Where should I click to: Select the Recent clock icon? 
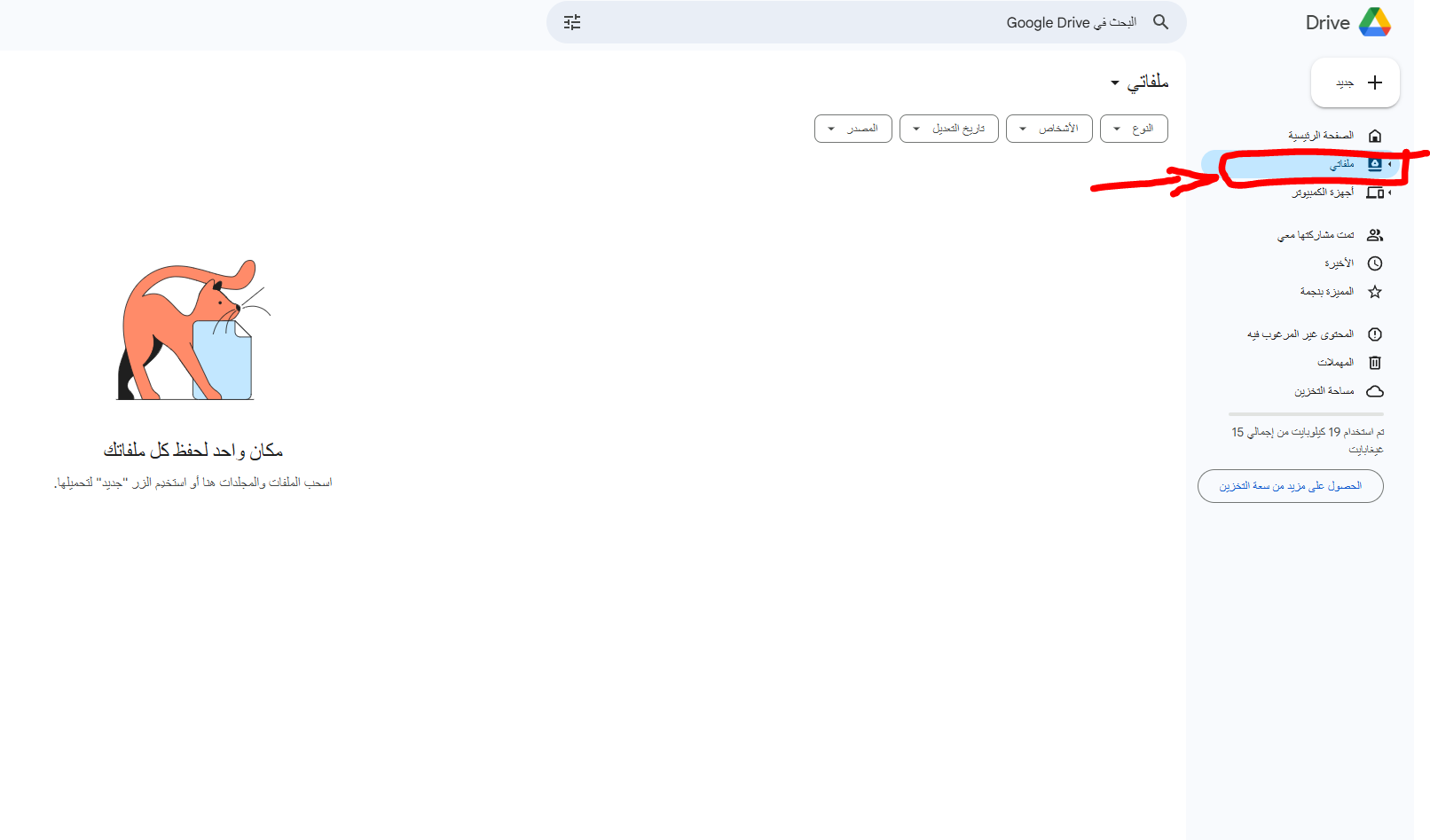[1375, 263]
